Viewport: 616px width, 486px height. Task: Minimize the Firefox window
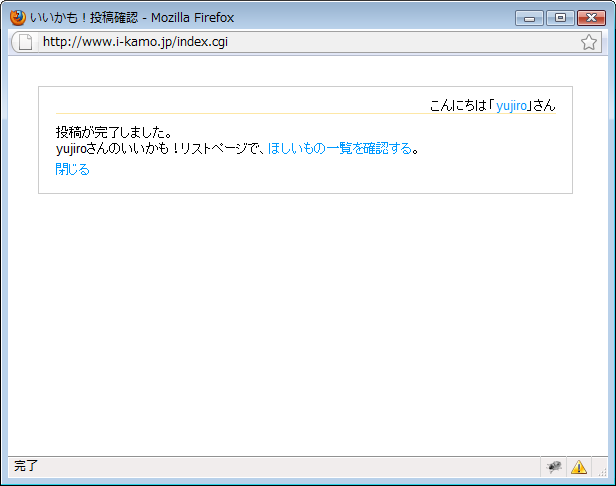coord(529,18)
